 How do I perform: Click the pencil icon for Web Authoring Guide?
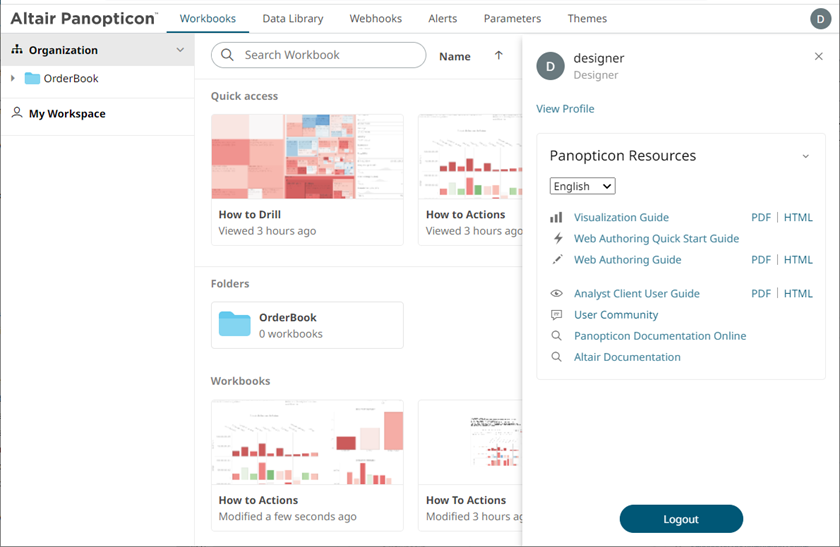click(x=557, y=260)
